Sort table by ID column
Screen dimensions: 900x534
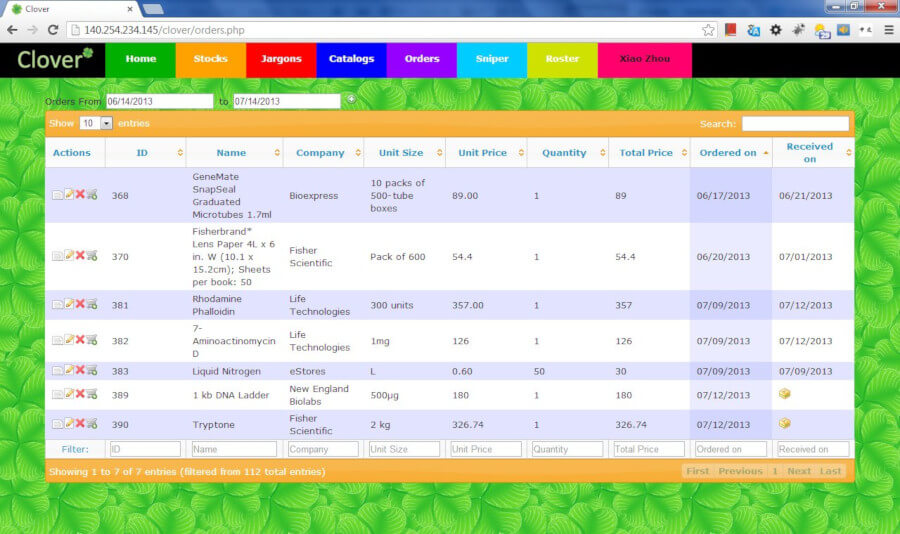[x=145, y=153]
